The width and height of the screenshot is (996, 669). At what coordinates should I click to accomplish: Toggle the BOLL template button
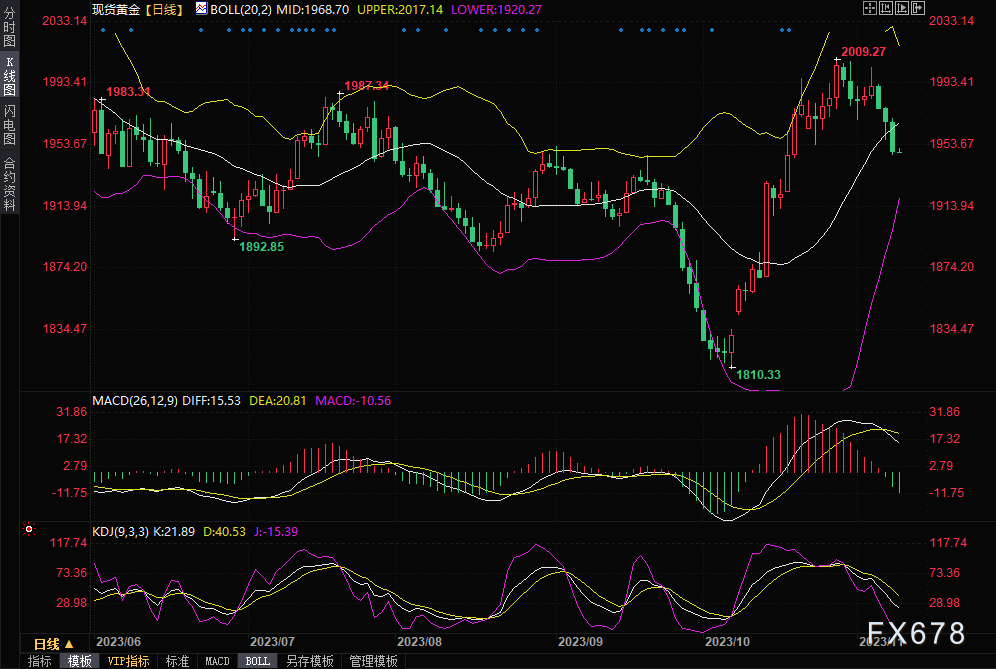coord(257,661)
